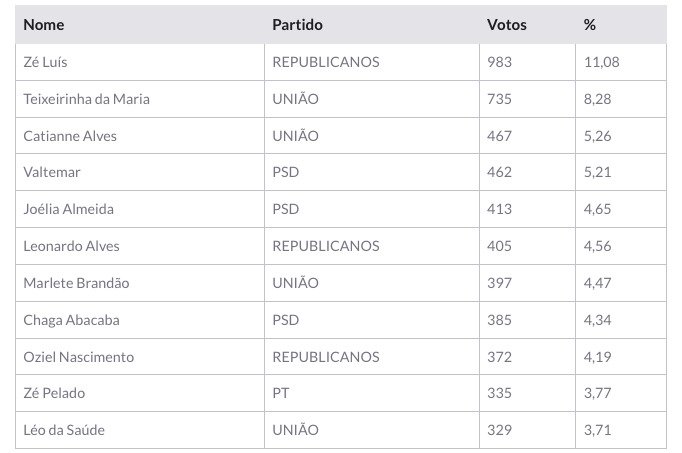Select the 735 votes cell
The image size is (682, 453).
click(499, 99)
